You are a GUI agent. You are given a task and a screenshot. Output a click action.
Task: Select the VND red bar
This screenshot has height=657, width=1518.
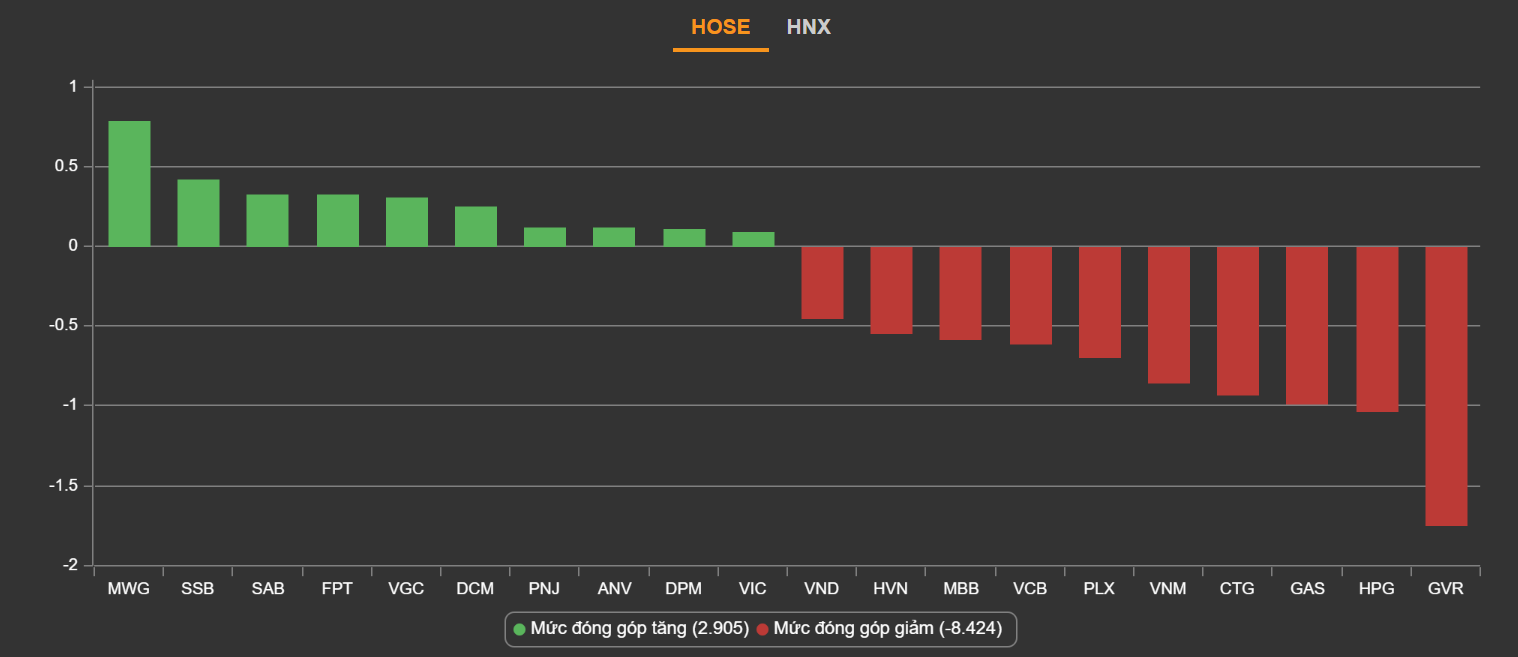822,283
